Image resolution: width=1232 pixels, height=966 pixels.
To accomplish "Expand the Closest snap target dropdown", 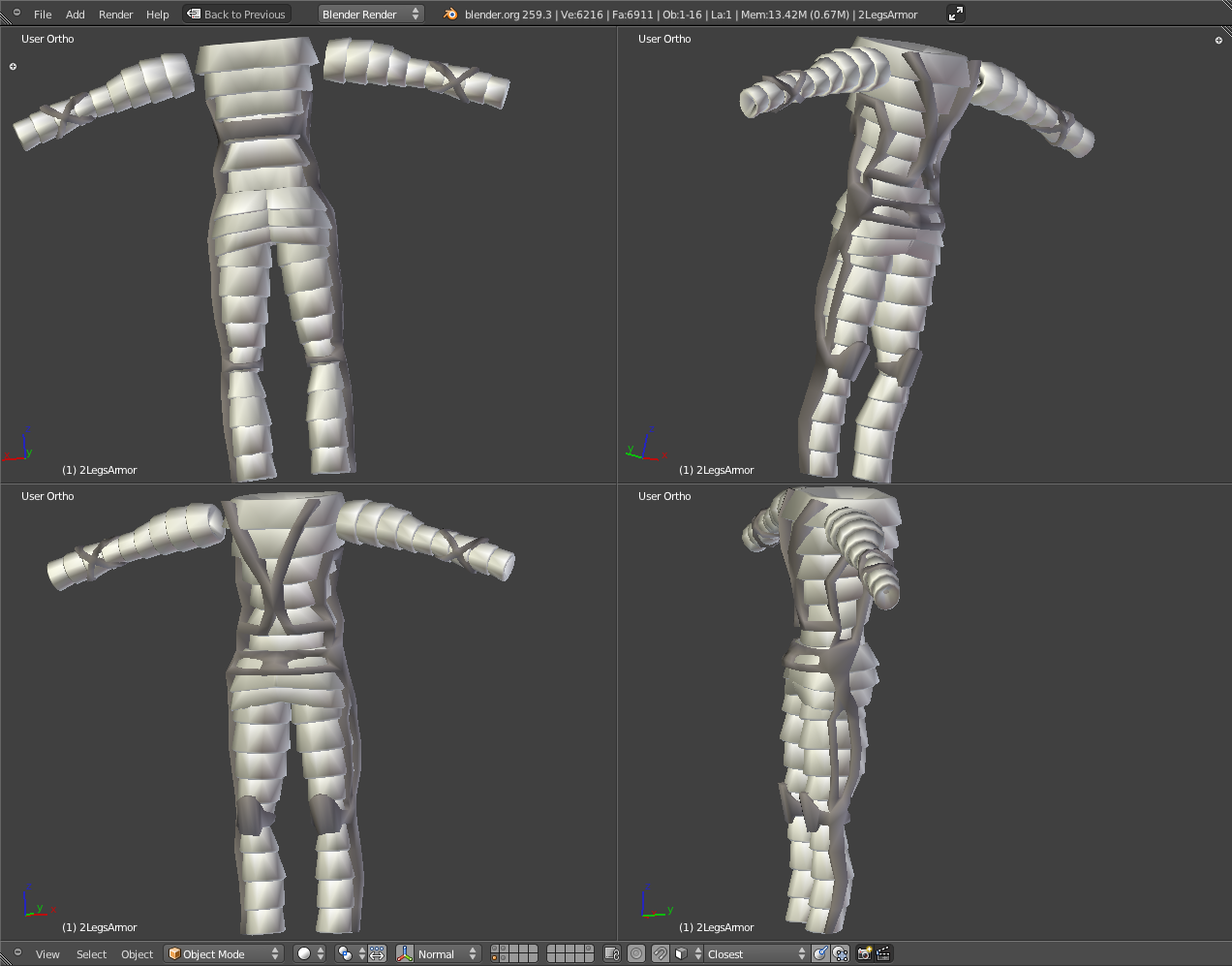I will pos(755,953).
